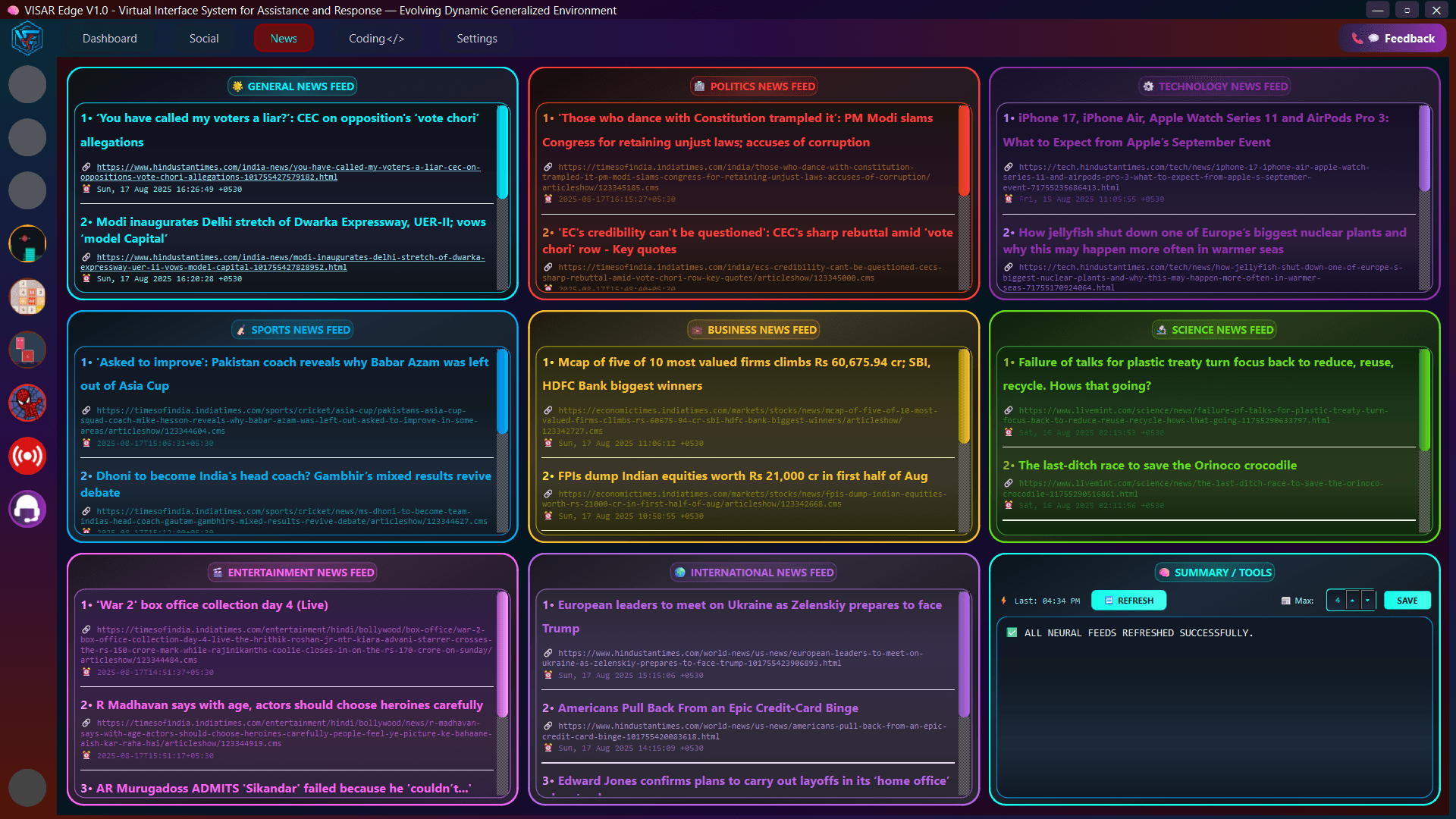This screenshot has width=1456, height=819.
Task: Decrease the Max value with the down arrow
Action: [x=1367, y=601]
